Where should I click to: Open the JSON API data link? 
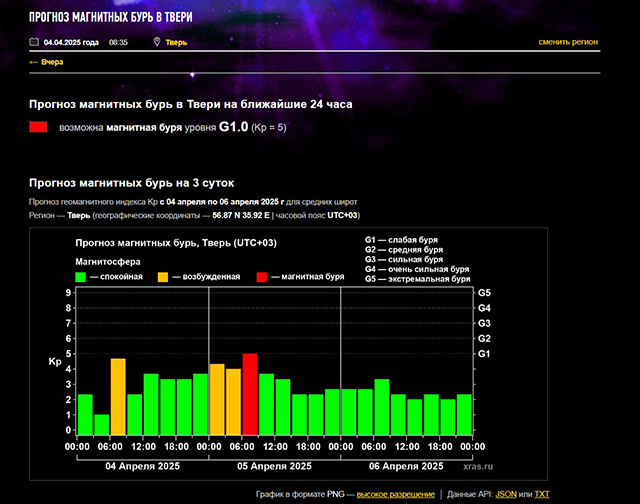[506, 494]
